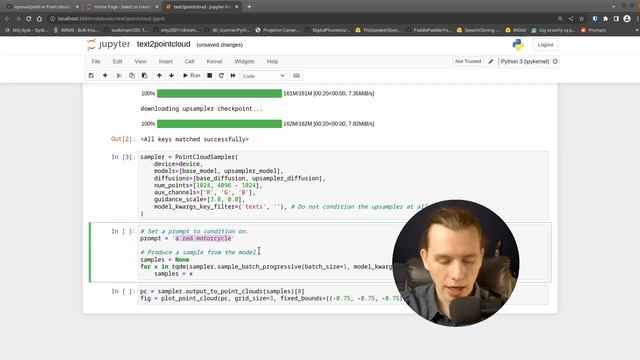The image size is (640, 360).
Task: Open the Kernel menu
Action: coord(214,61)
